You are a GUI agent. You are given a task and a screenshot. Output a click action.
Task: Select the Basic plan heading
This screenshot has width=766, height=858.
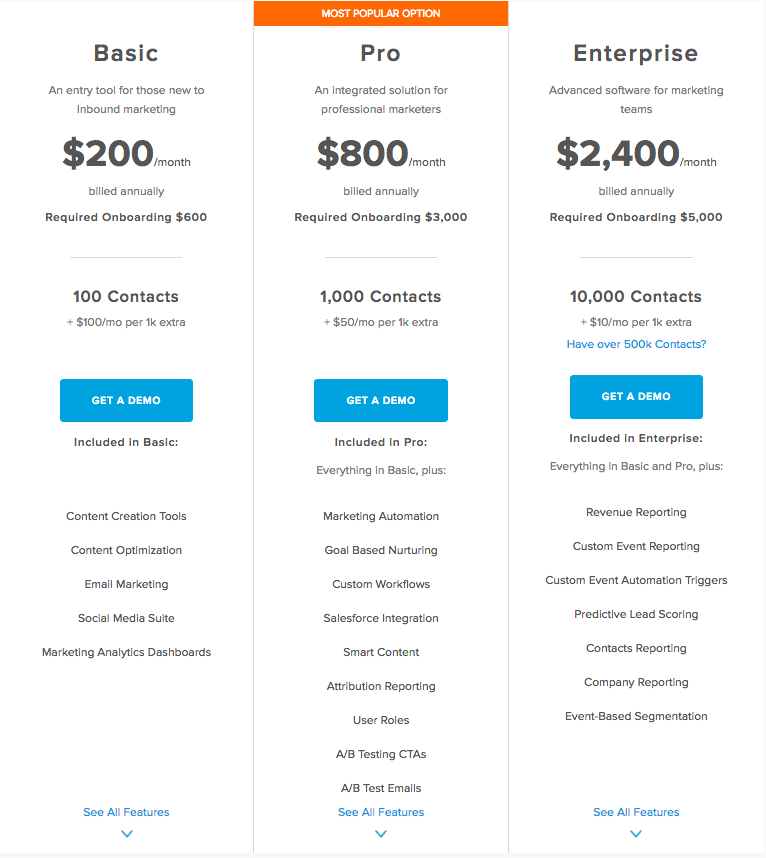click(x=126, y=53)
